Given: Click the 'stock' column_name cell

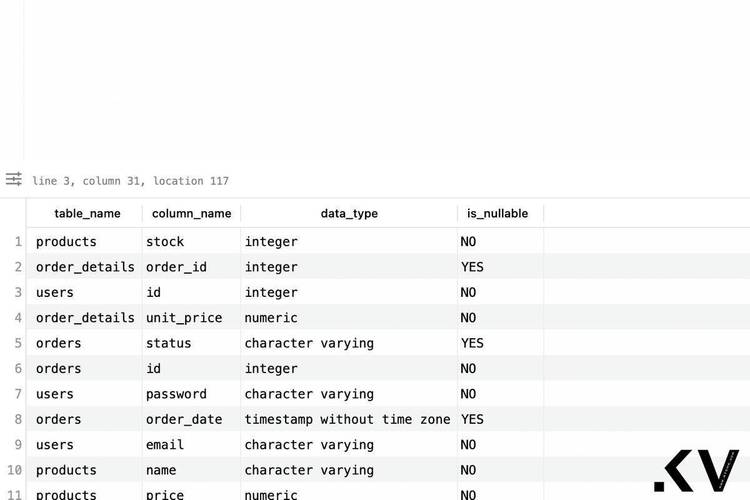Looking at the screenshot, I should point(165,242).
